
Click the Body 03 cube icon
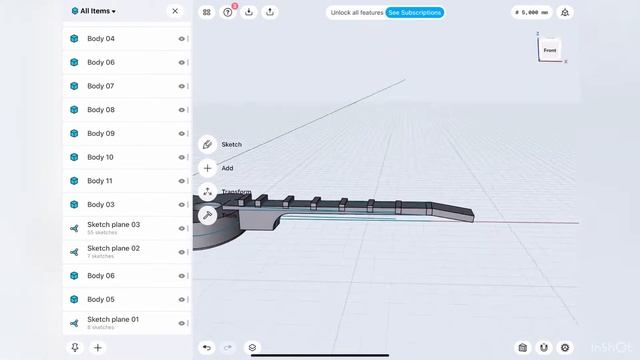(74, 204)
